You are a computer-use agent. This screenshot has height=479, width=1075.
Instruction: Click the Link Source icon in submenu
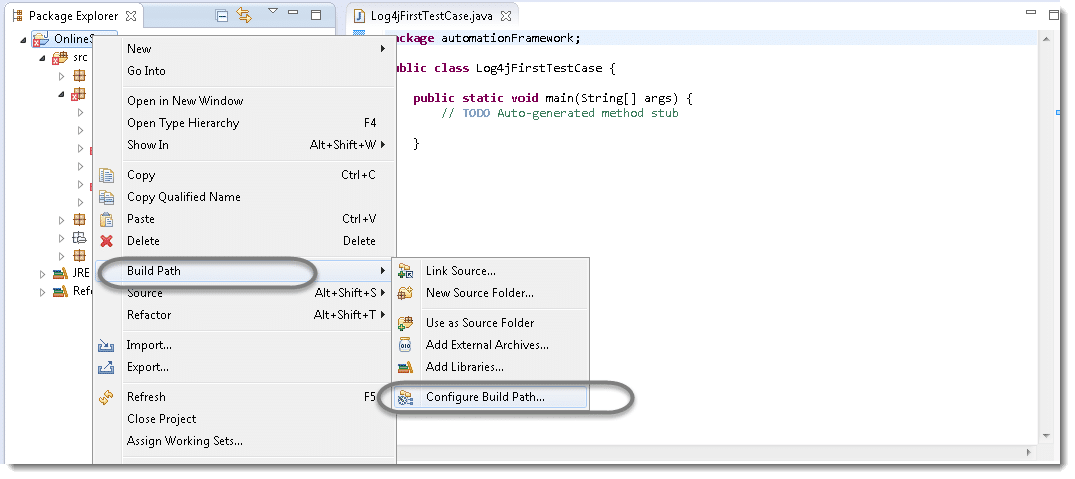(x=406, y=271)
